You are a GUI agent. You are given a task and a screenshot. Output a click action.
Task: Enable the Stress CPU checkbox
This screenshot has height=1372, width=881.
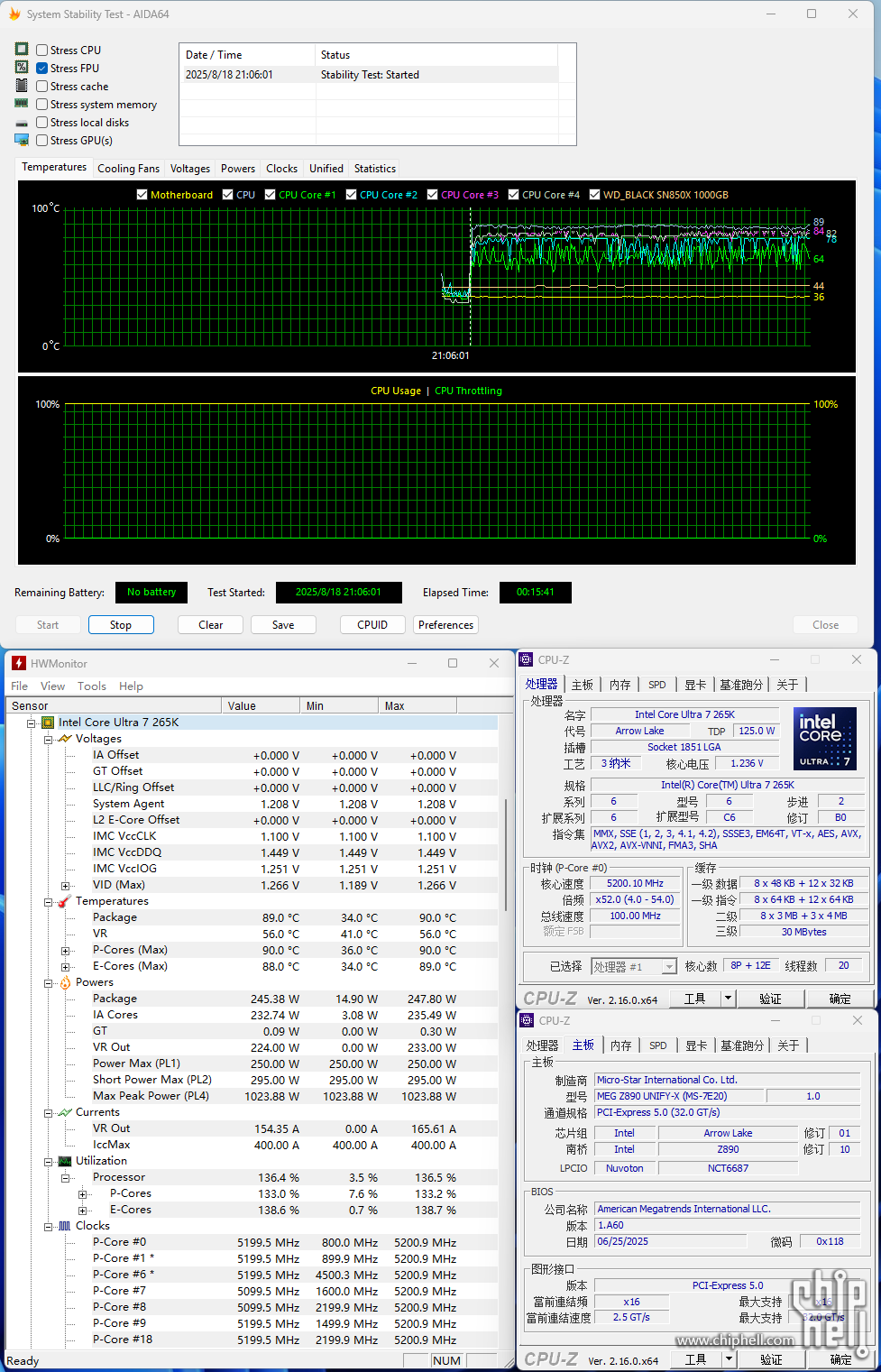(41, 50)
